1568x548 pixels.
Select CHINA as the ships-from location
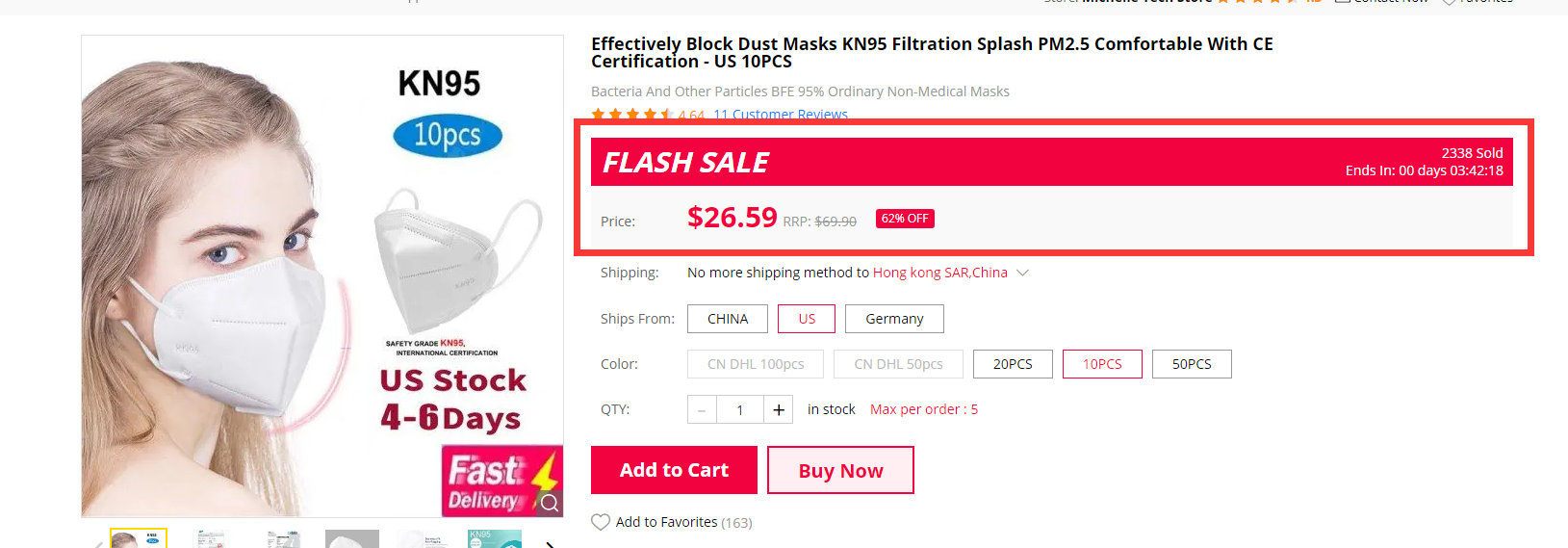(x=728, y=319)
